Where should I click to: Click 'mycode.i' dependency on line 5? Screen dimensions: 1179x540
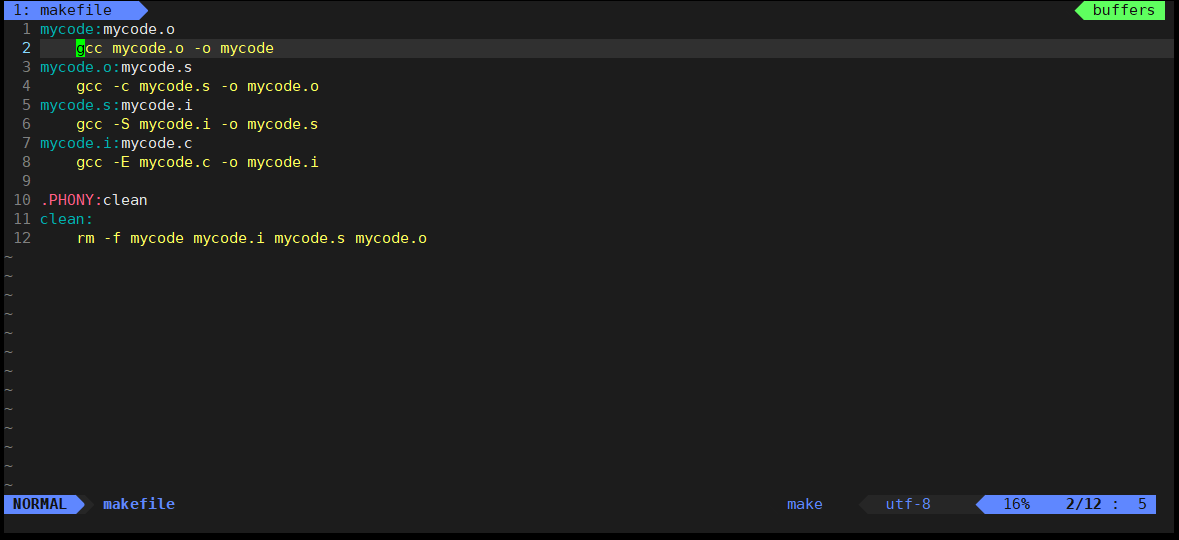[x=157, y=105]
